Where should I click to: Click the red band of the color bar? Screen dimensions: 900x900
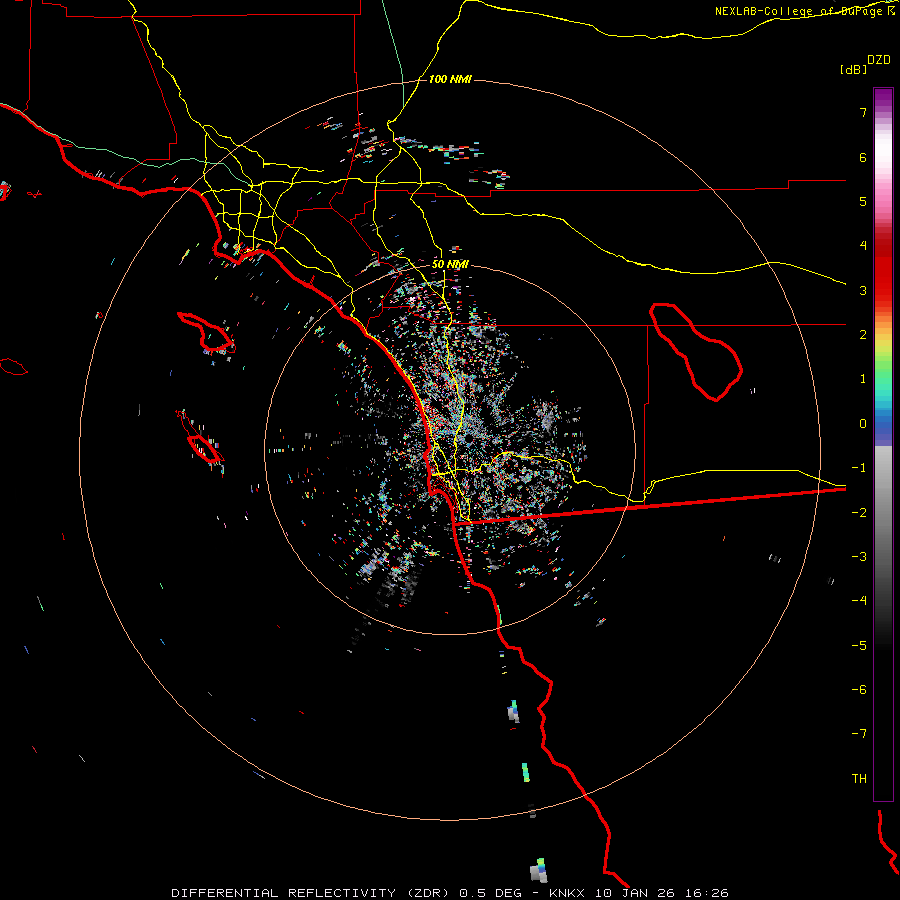click(883, 276)
